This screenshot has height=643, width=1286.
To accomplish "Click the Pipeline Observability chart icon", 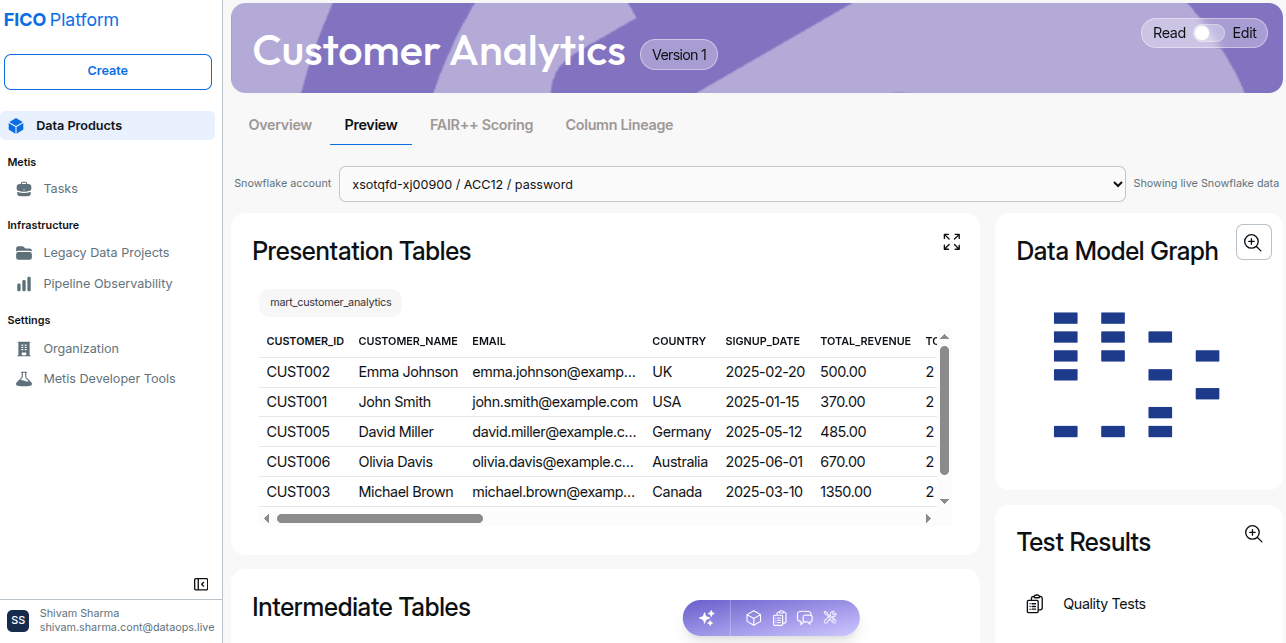I will point(24,284).
